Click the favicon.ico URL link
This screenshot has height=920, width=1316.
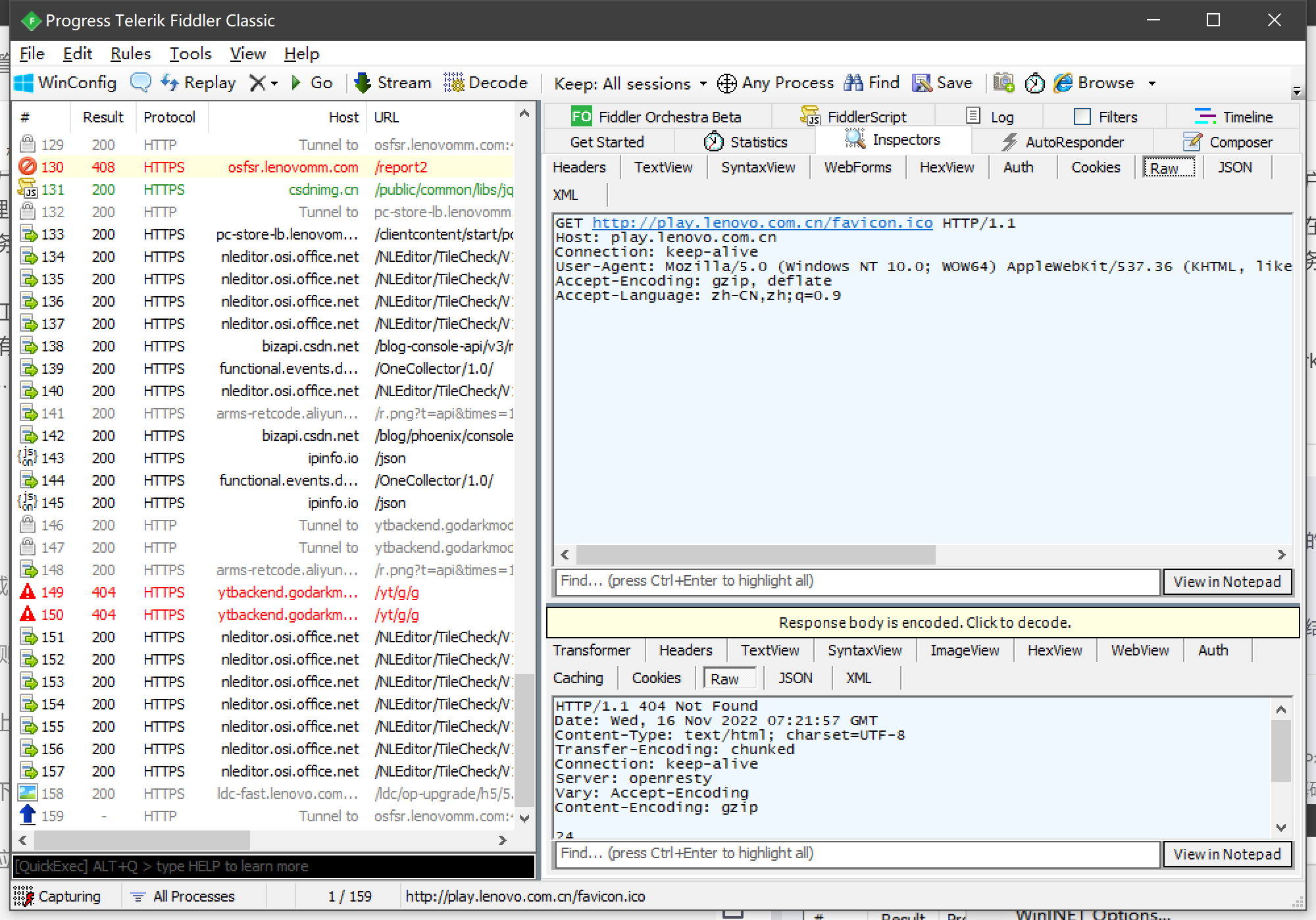[762, 223]
